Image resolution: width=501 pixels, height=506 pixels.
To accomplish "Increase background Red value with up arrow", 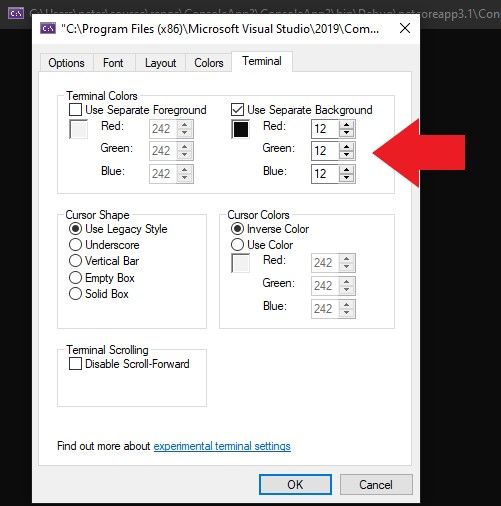I will tap(347, 125).
